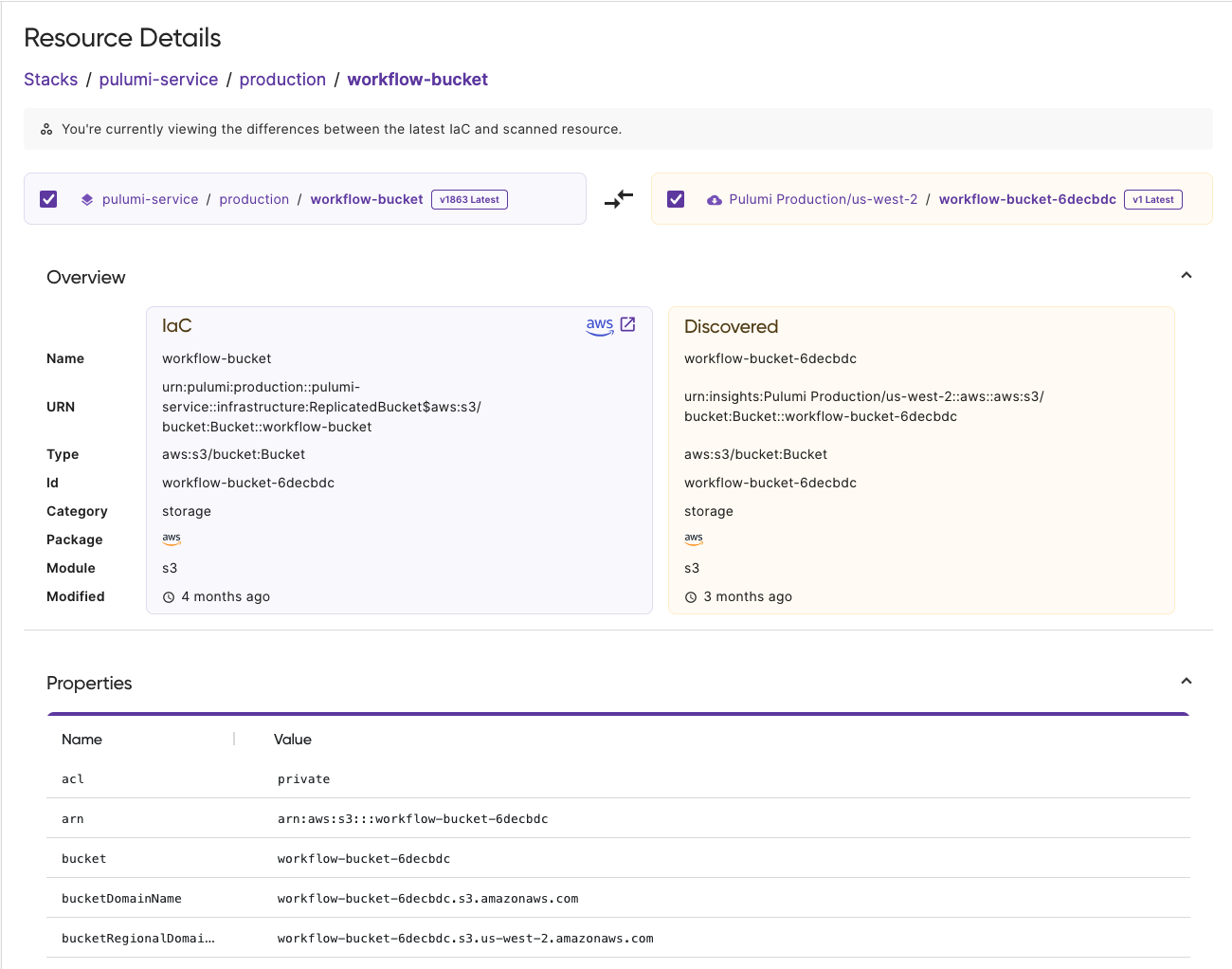Click the v1 Latest version badge
This screenshot has height=969, width=1232.
point(1152,199)
